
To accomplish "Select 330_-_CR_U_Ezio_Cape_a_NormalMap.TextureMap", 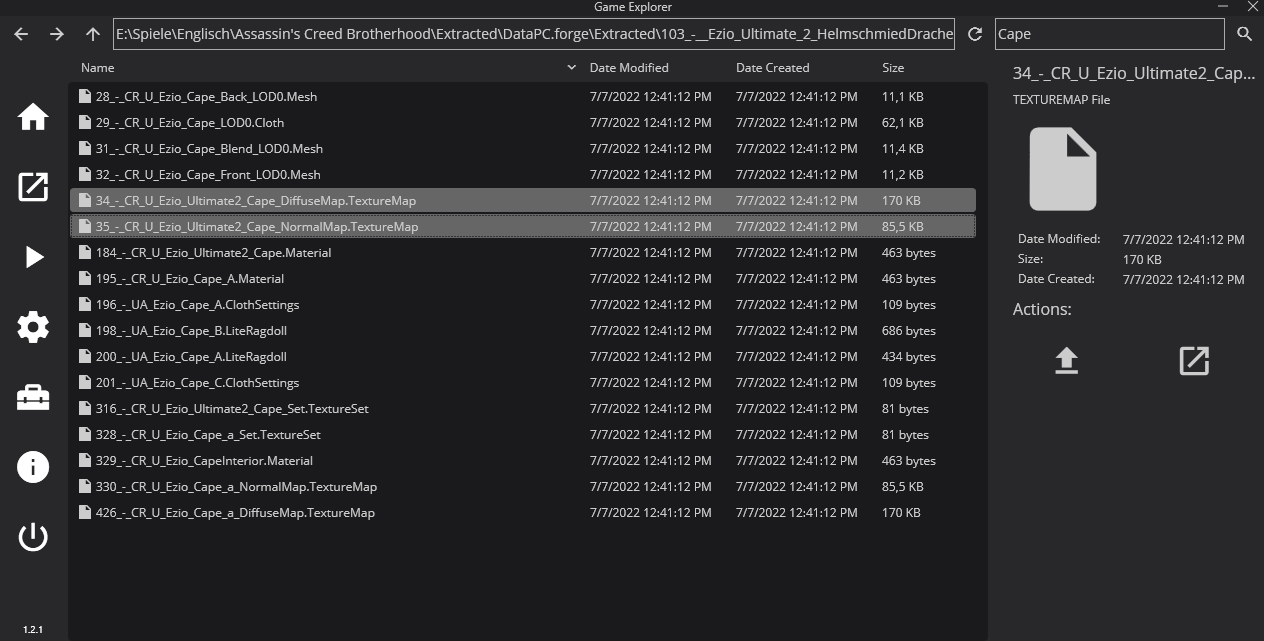I will (523, 487).
